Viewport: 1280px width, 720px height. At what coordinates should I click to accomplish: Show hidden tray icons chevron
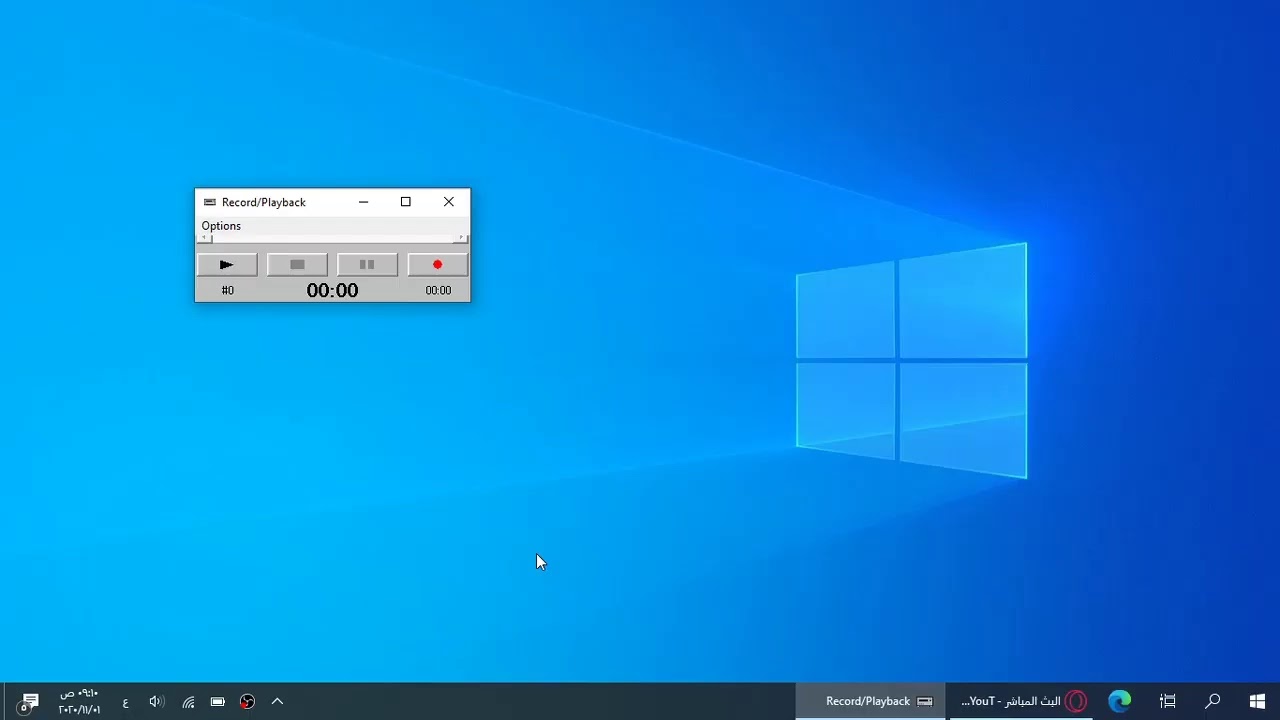277,702
